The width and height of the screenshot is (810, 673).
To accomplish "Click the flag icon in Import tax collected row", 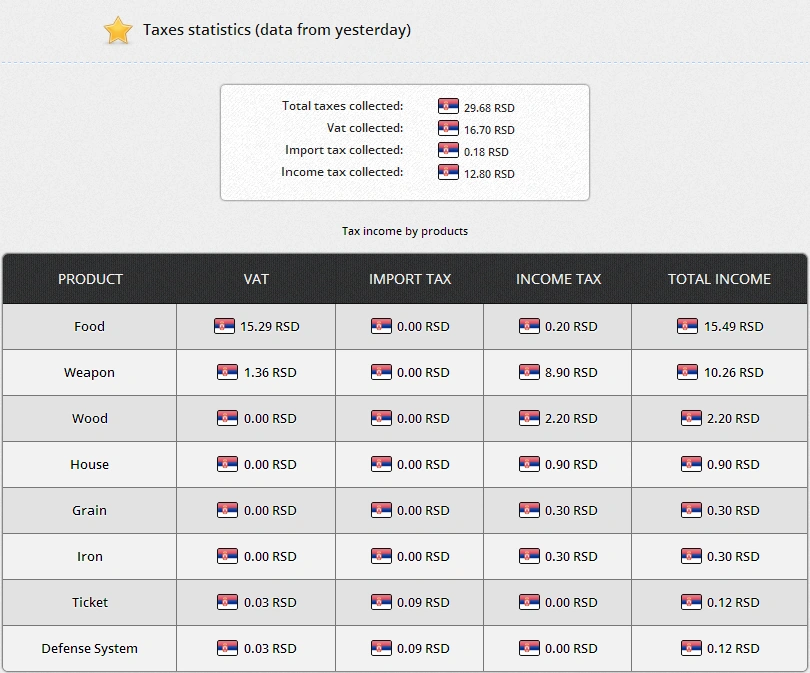I will coord(448,151).
